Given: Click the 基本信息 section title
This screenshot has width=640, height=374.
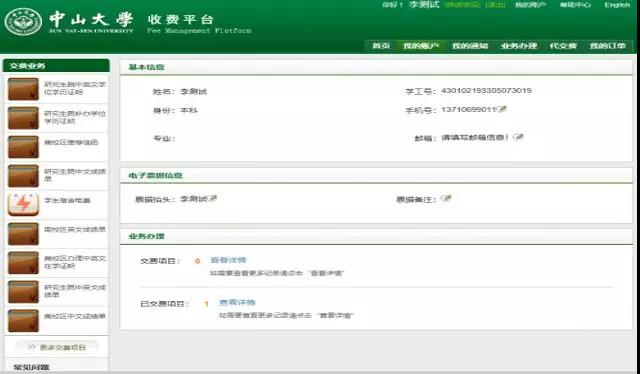Looking at the screenshot, I should click(x=146, y=67).
